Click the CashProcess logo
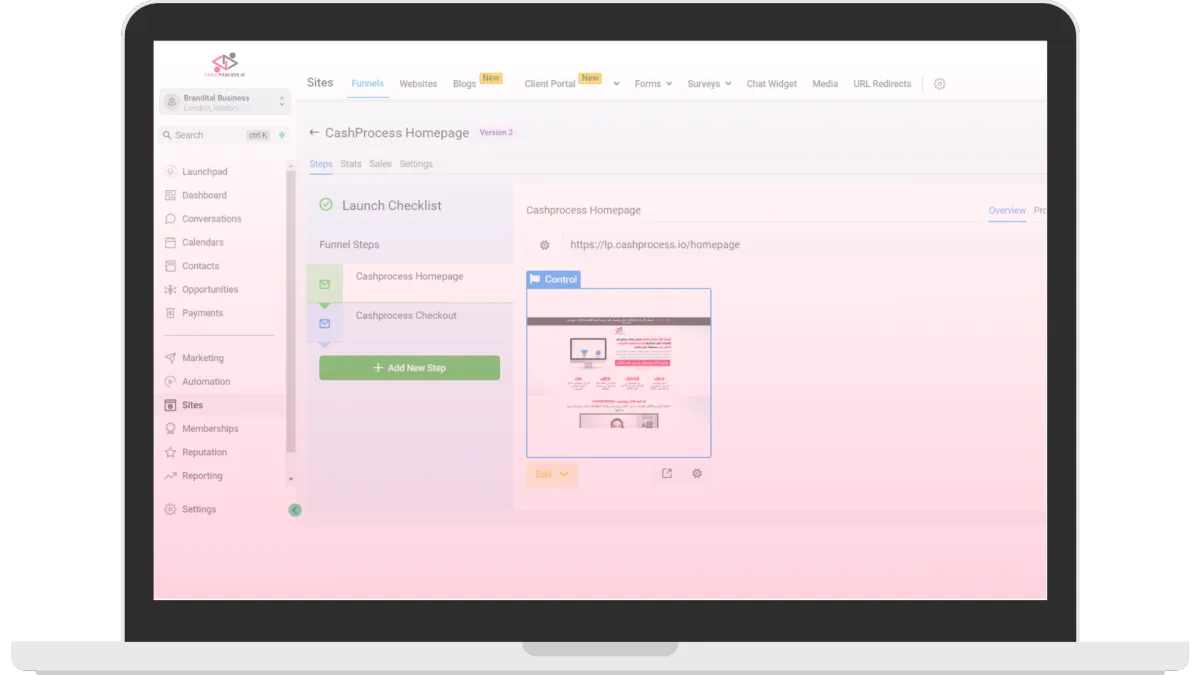1200x675 pixels. point(225,65)
